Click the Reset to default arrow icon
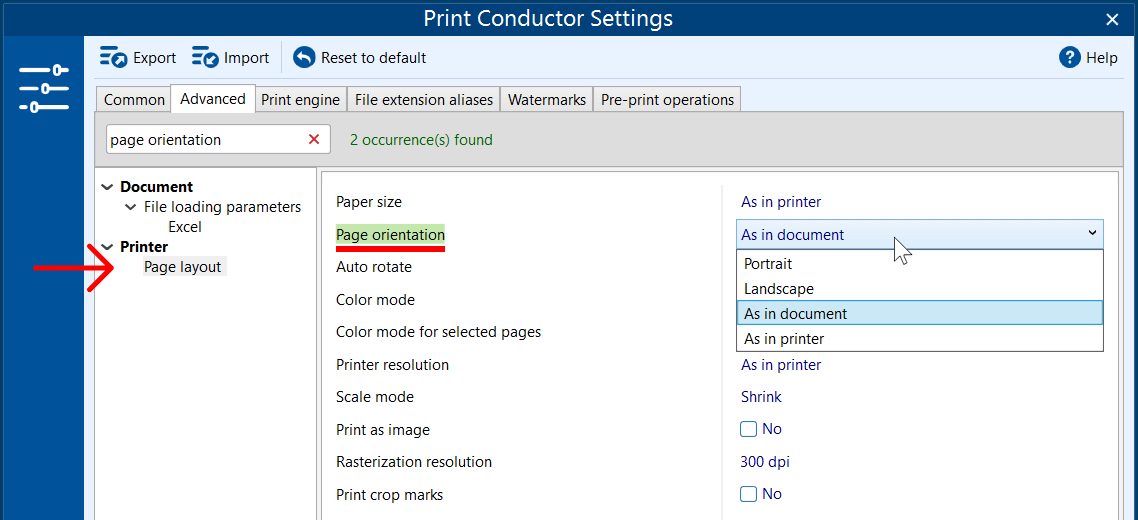 coord(304,58)
